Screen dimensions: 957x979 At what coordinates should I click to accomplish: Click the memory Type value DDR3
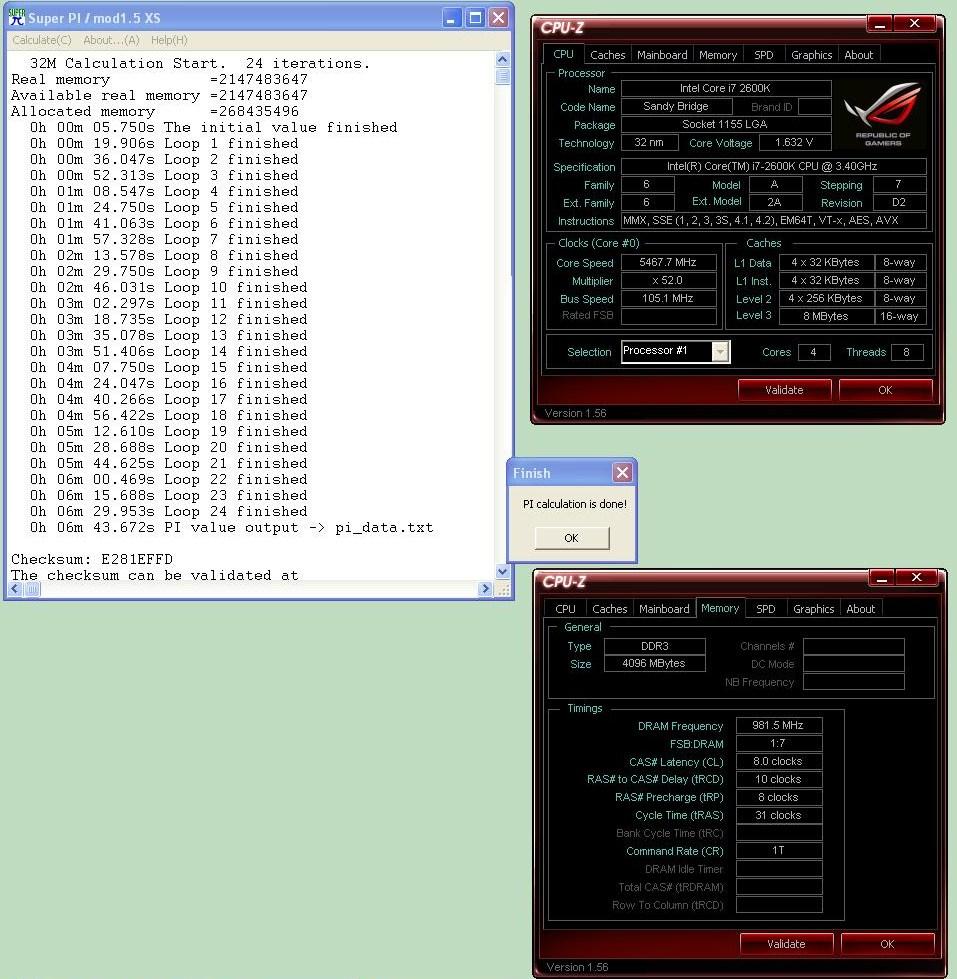[654, 646]
